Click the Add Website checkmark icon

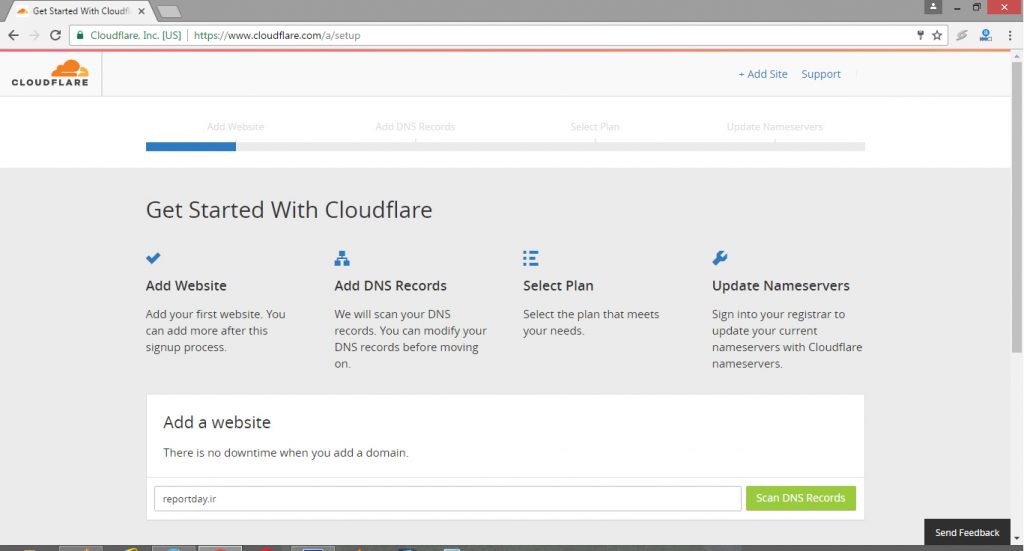coord(153,258)
